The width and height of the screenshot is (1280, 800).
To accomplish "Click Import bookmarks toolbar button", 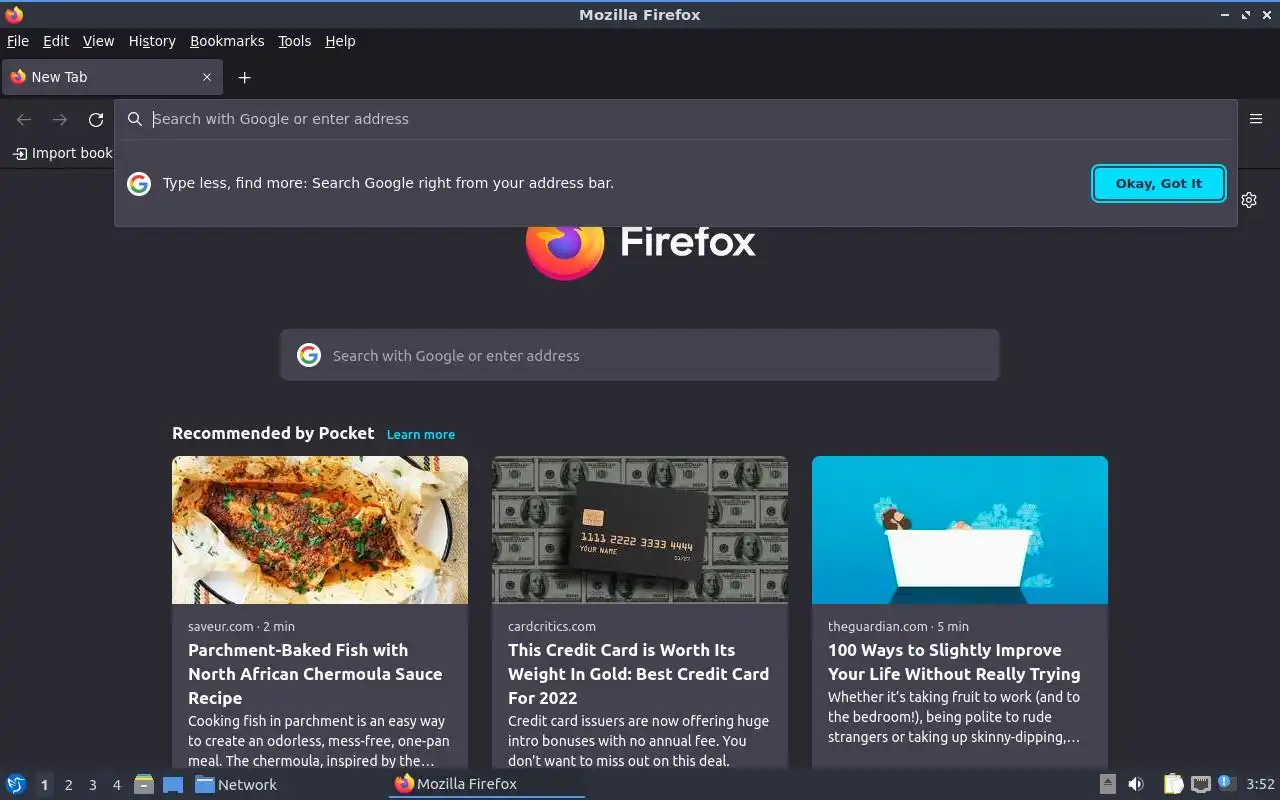I will click(63, 153).
